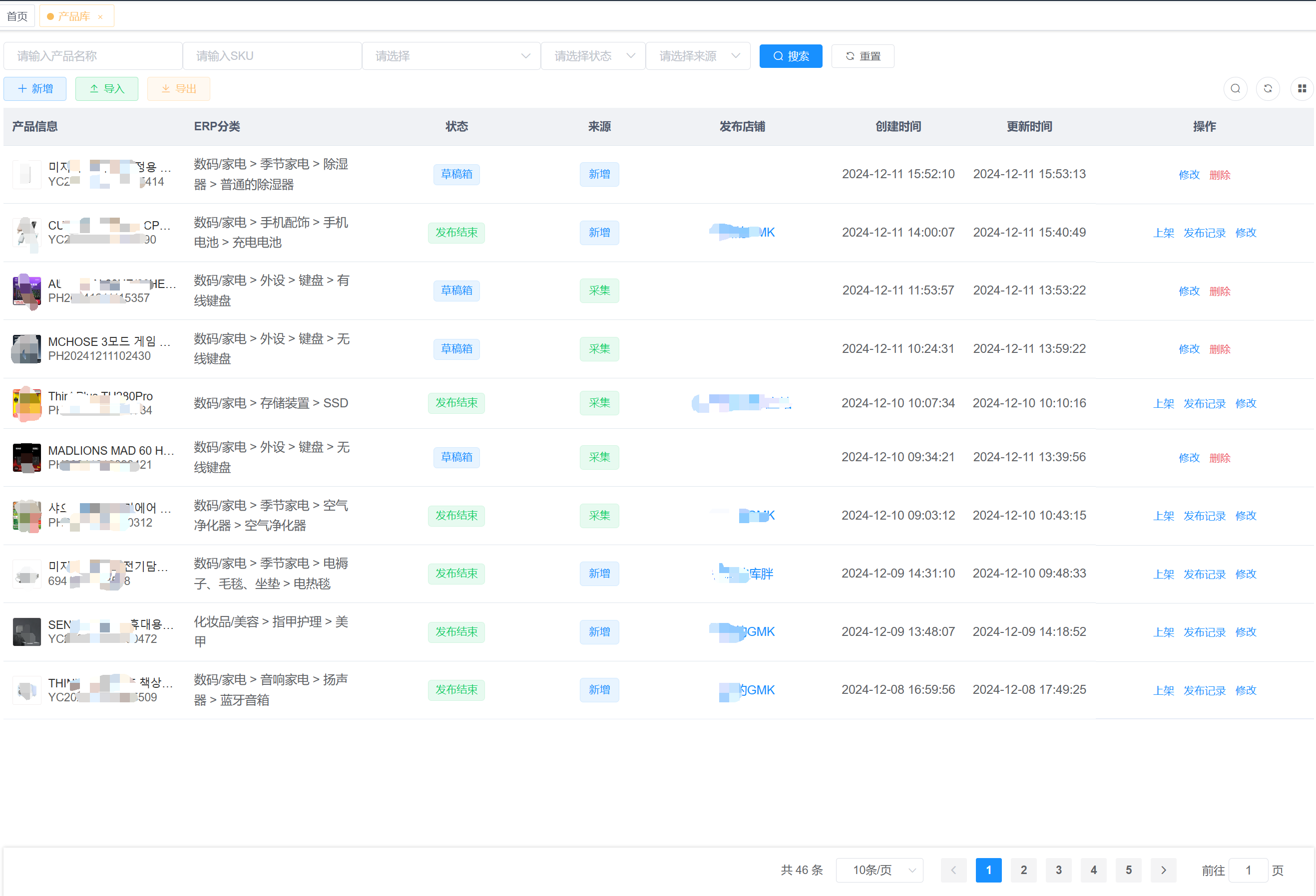The height and width of the screenshot is (896, 1316).
Task: Go to next page using the right arrow
Action: click(1163, 870)
